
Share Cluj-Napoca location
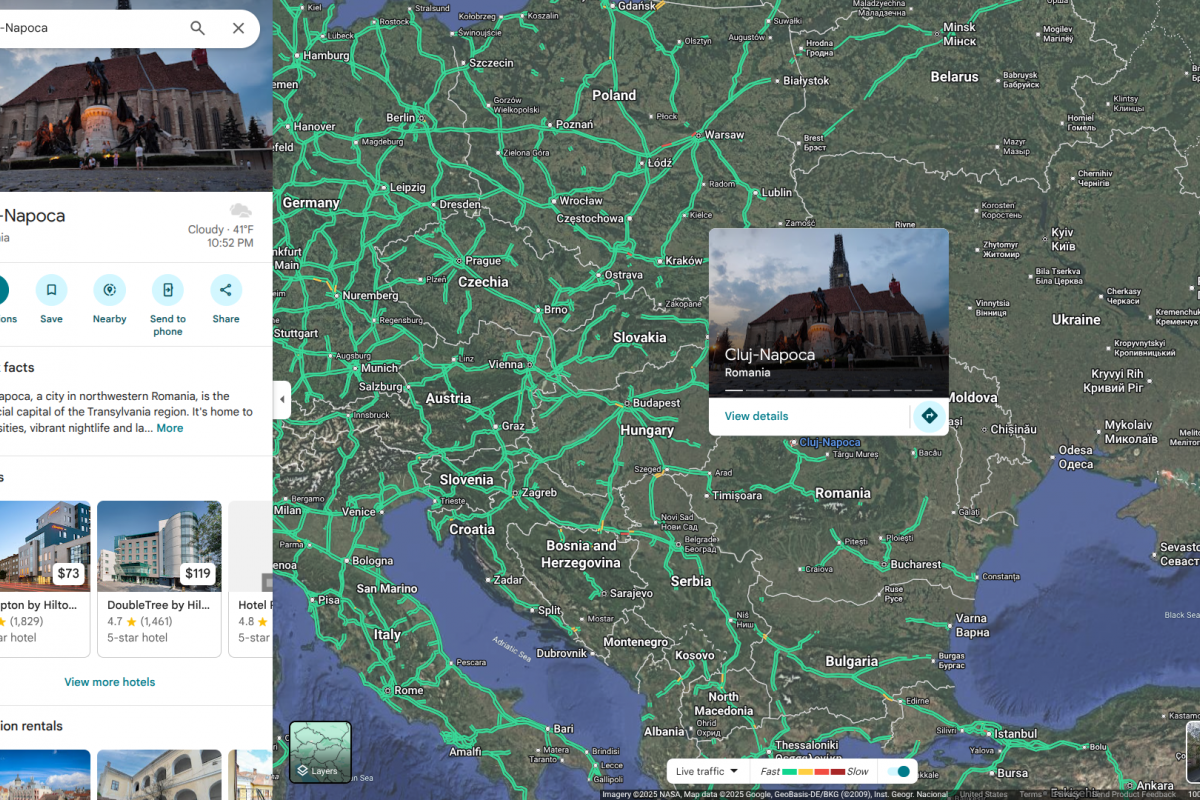(226, 290)
